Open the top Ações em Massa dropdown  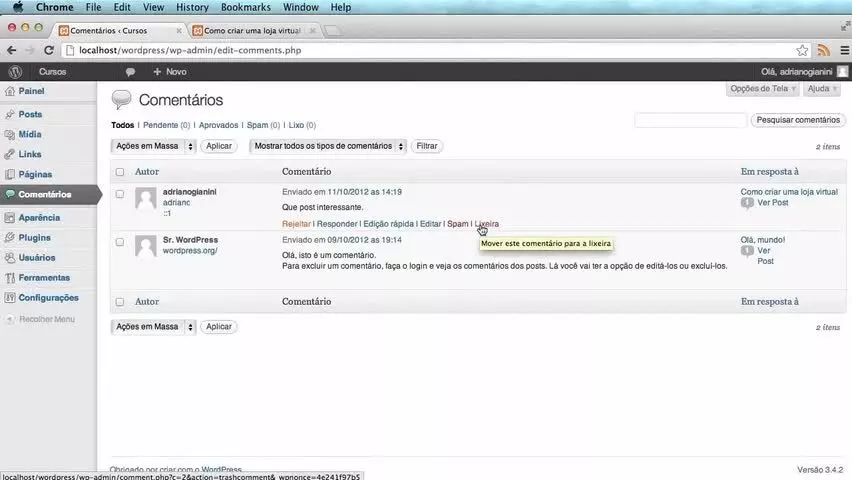[153, 146]
